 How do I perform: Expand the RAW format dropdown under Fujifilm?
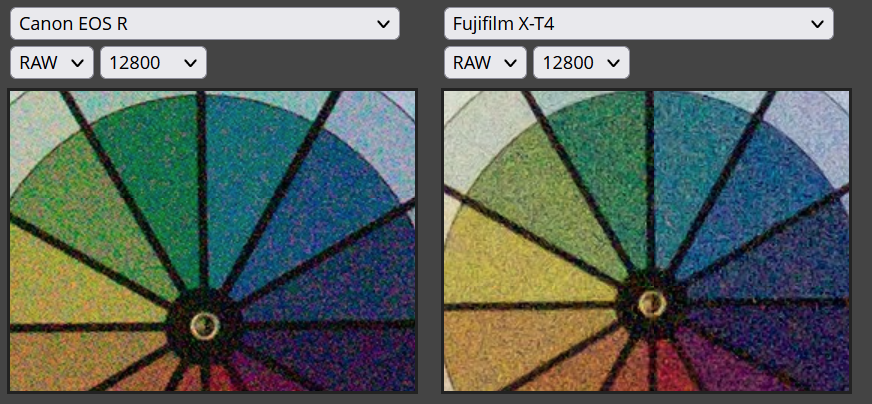(485, 62)
